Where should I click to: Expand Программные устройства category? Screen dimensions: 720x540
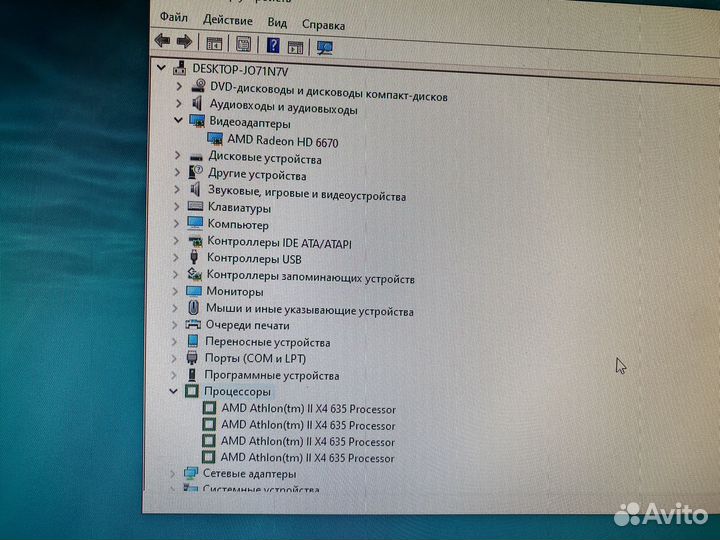174,374
